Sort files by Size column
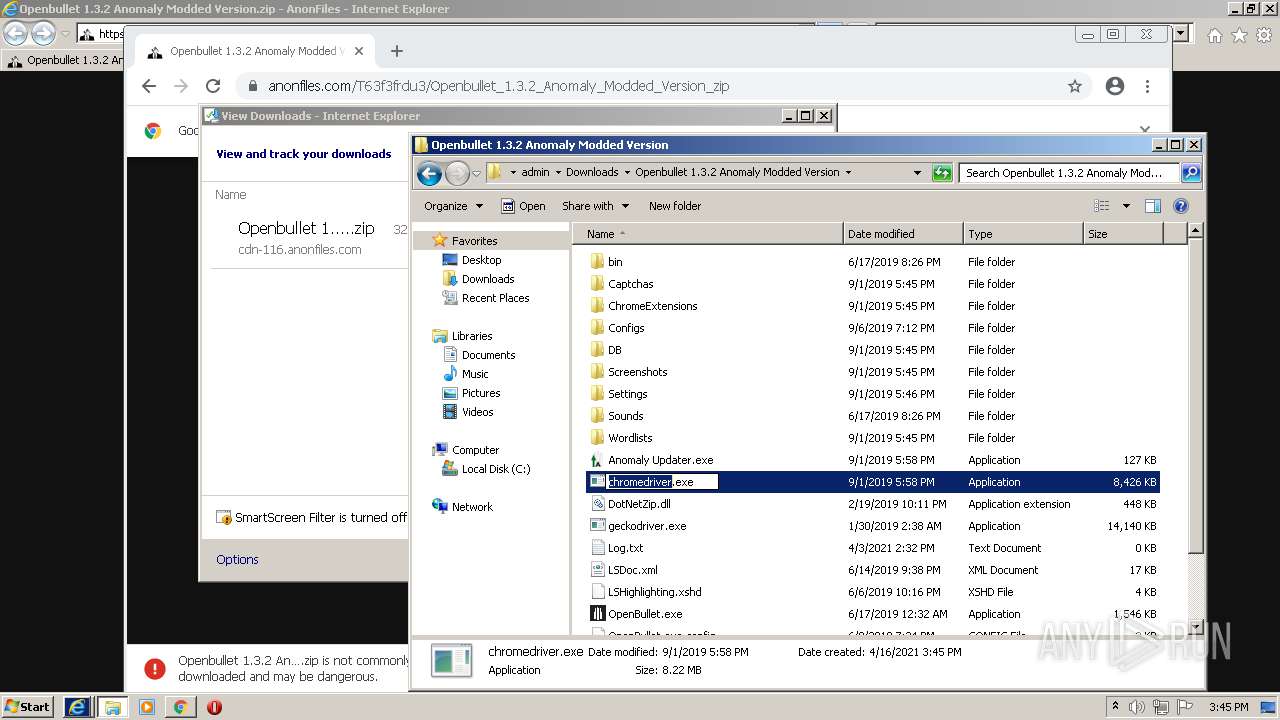The image size is (1280, 720). coord(1123,234)
